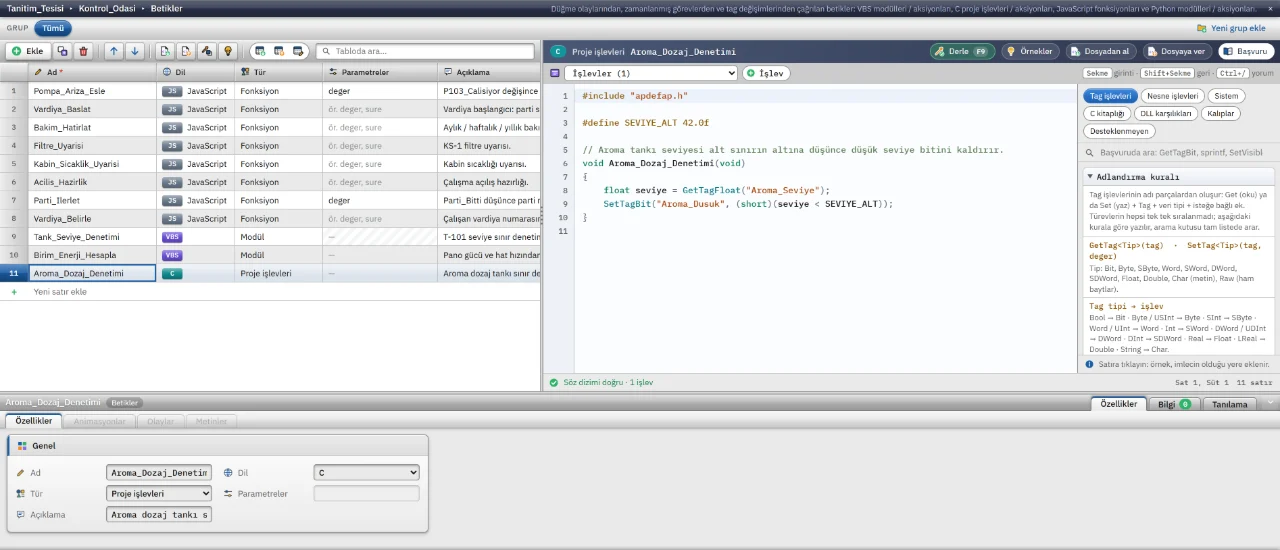Click the C language badge in row 11

coord(172,273)
